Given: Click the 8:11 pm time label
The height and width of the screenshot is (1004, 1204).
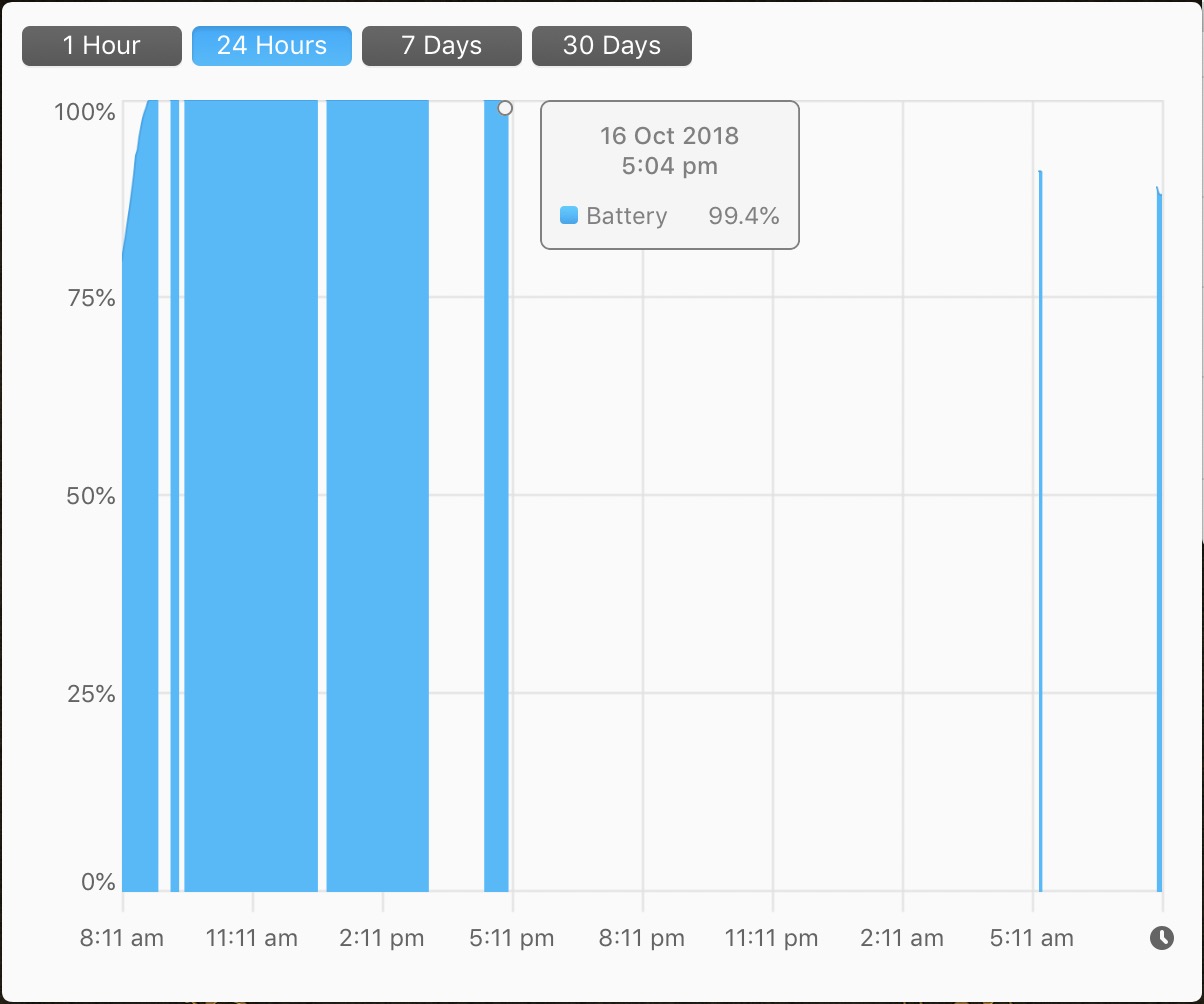Looking at the screenshot, I should 642,938.
